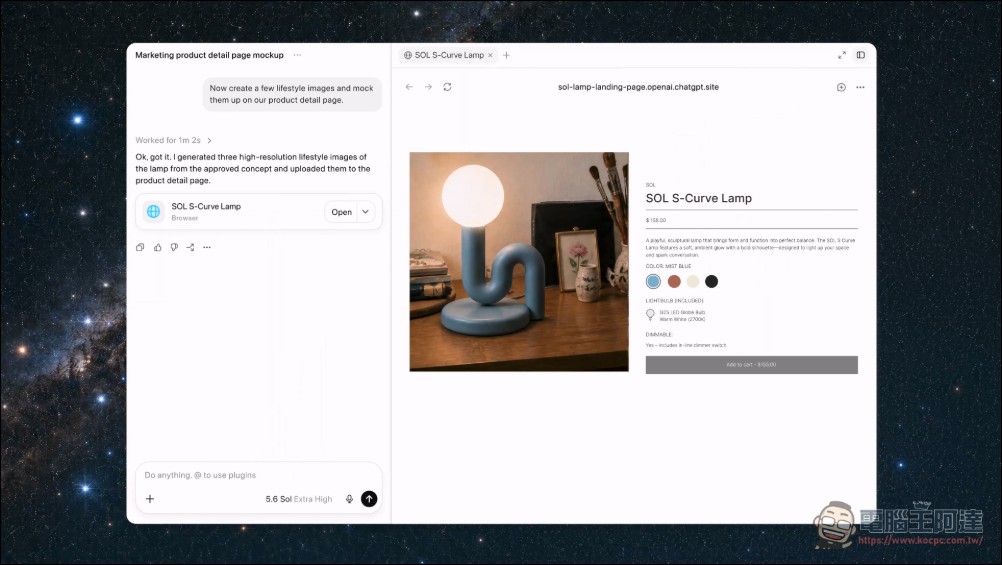Click the circled plus icon beside the URL
This screenshot has height=565, width=1002.
pyautogui.click(x=841, y=87)
